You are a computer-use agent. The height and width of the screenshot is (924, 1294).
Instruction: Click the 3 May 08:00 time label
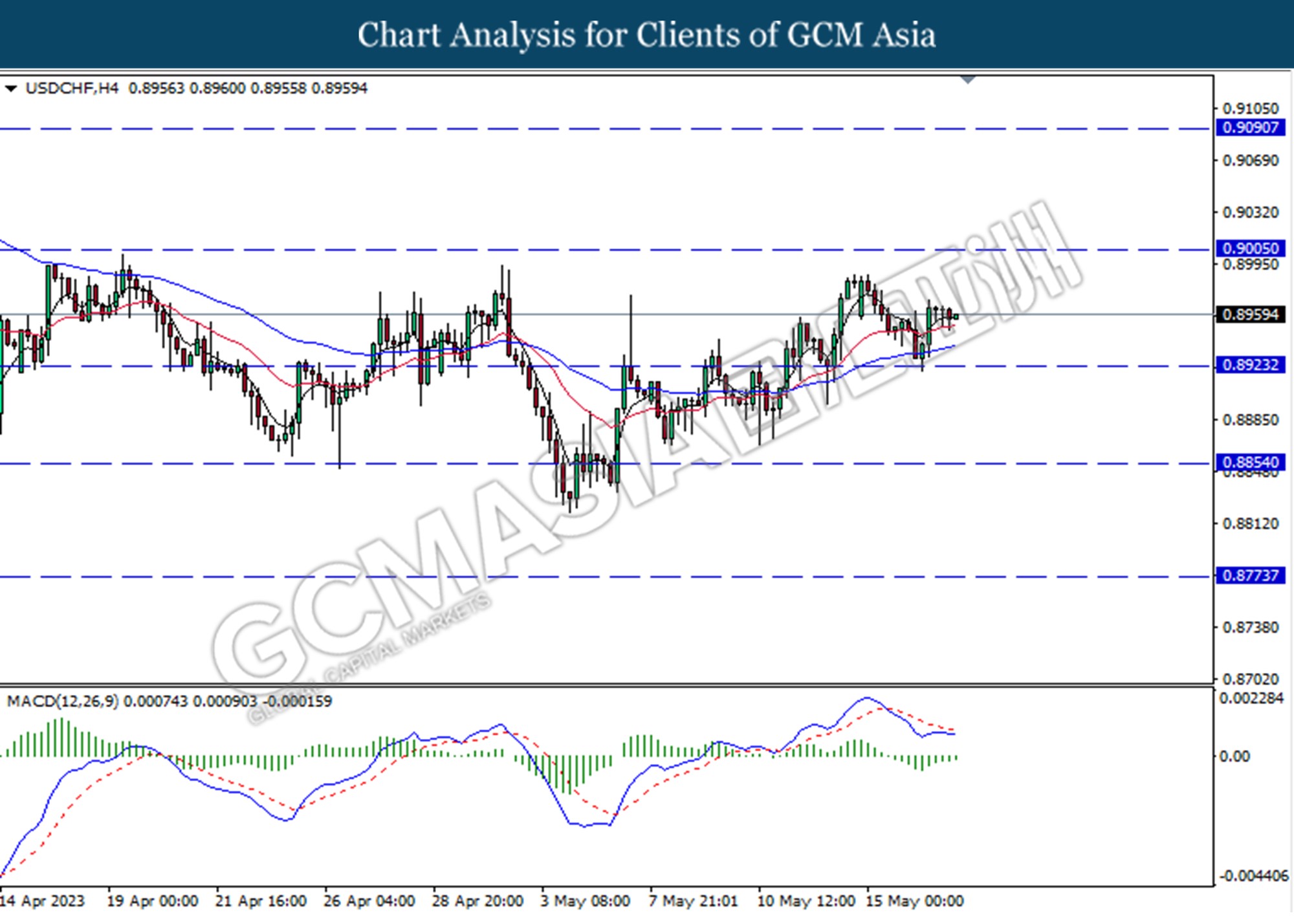pyautogui.click(x=586, y=901)
